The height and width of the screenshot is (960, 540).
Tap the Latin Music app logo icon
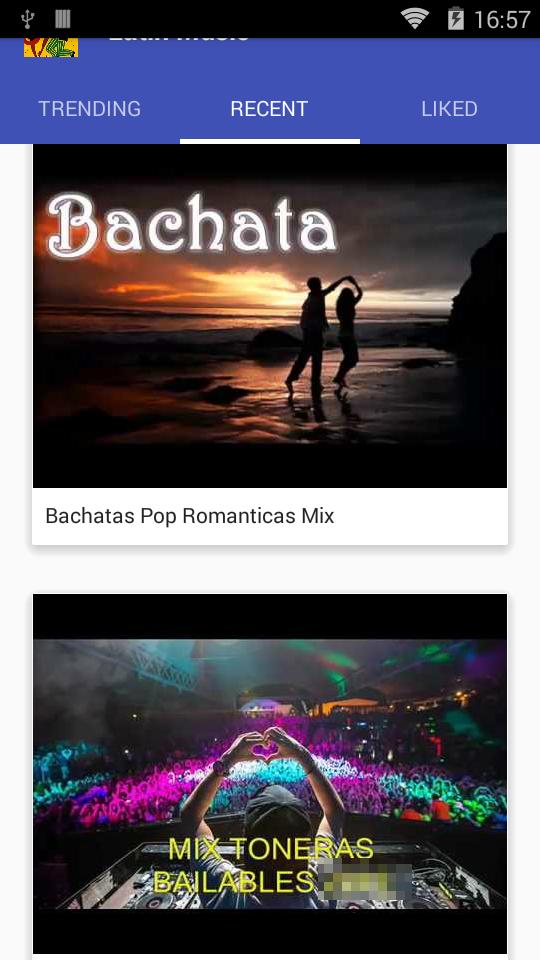click(51, 48)
